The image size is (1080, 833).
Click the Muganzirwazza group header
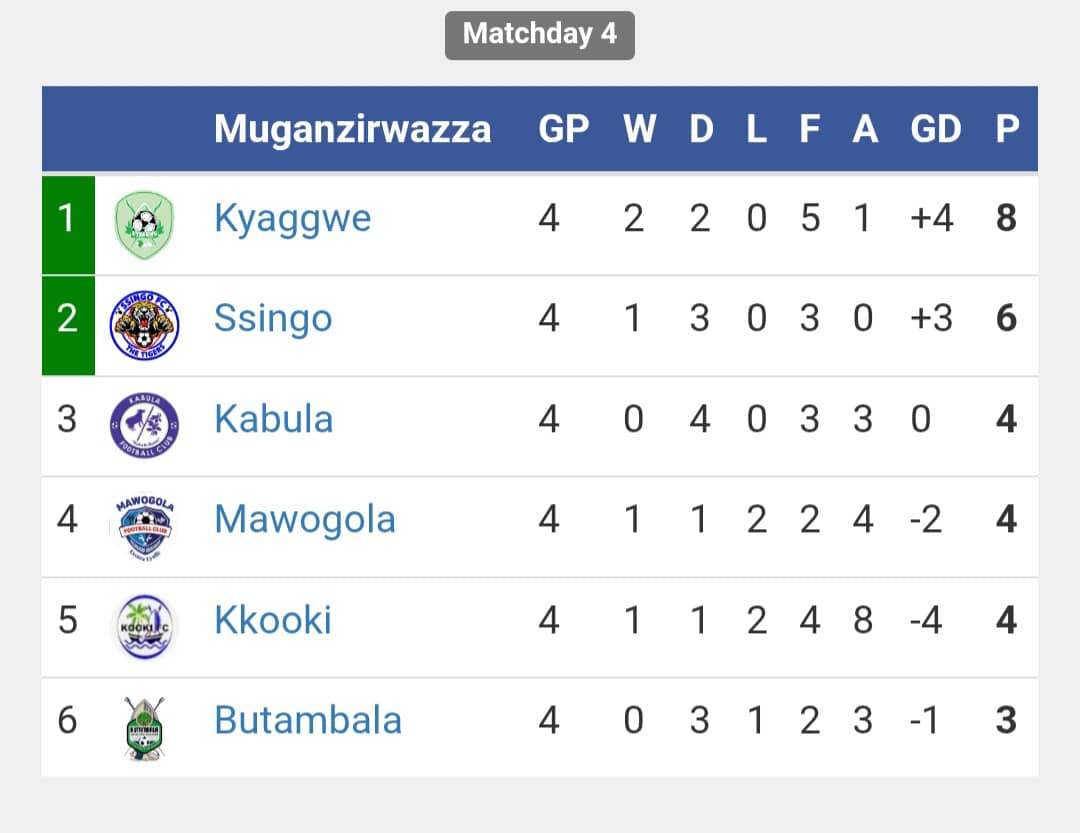coord(352,129)
